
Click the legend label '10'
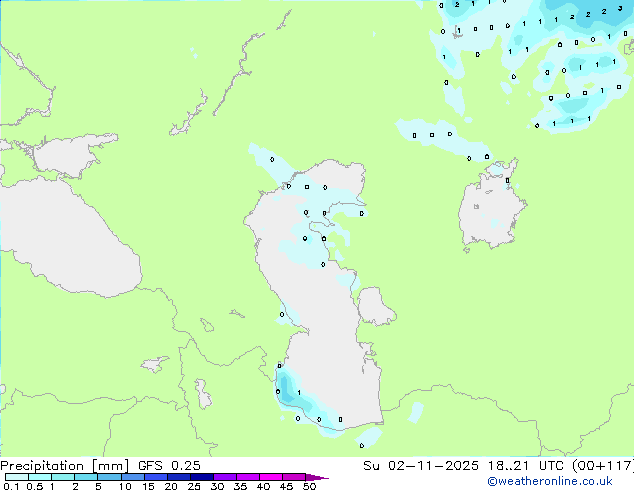pos(125,486)
